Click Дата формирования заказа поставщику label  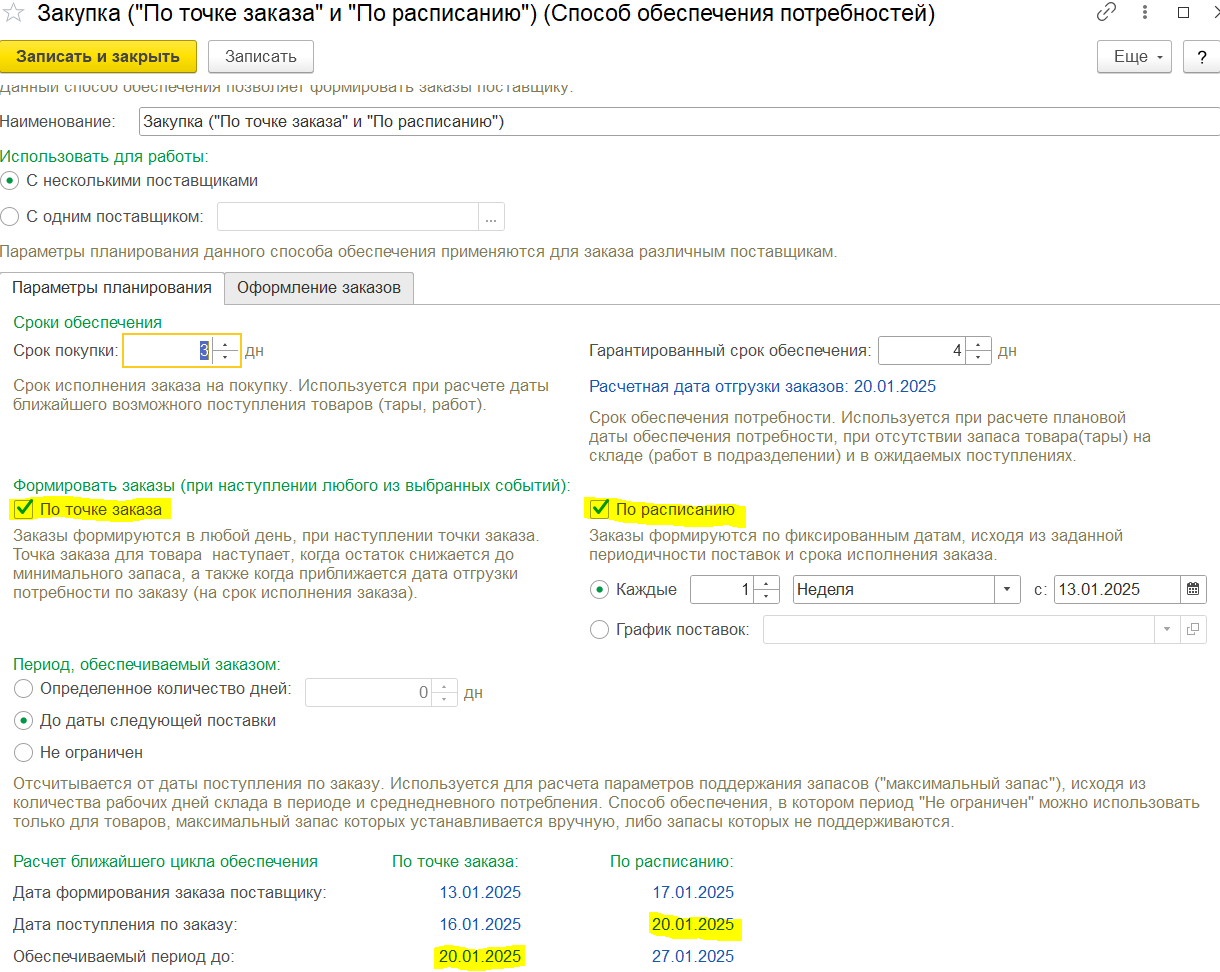coord(169,892)
